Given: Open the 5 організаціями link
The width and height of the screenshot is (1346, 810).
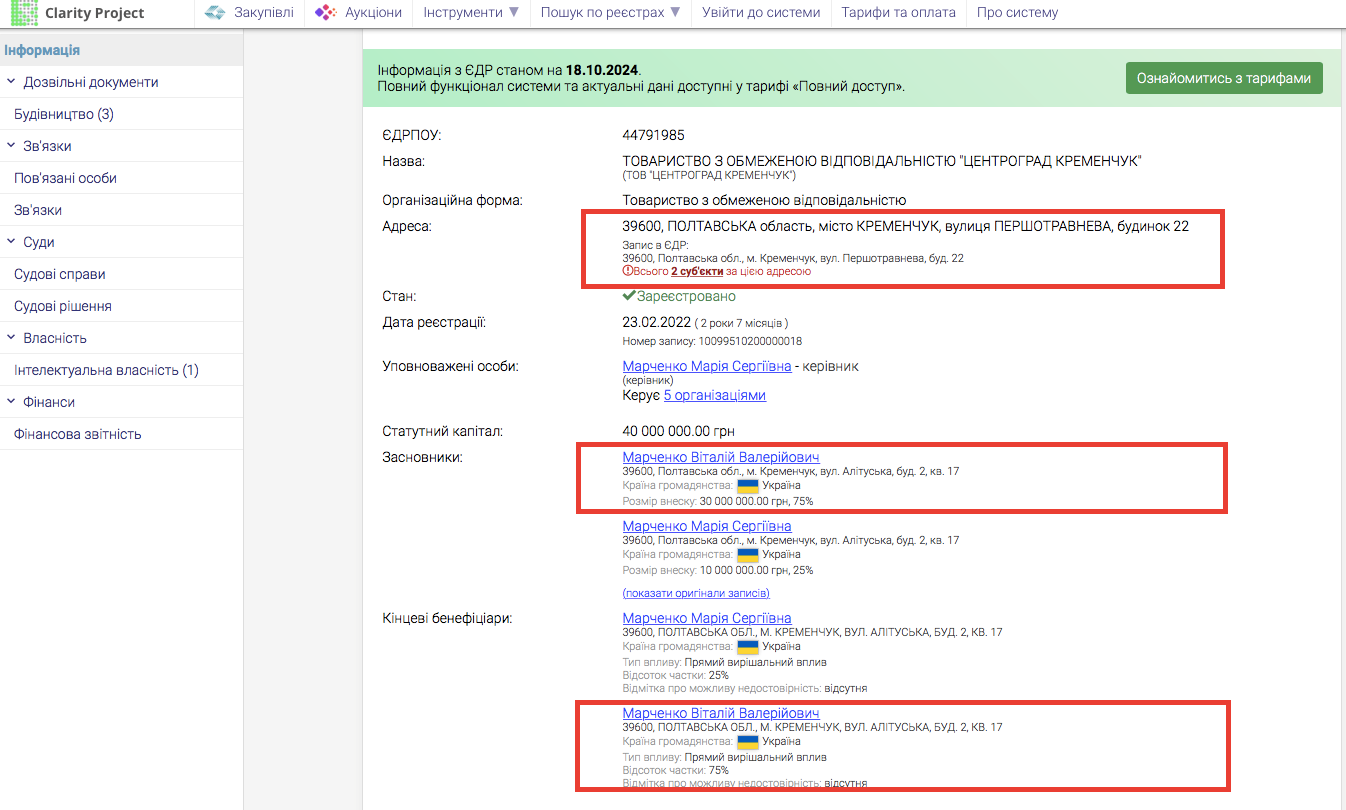Looking at the screenshot, I should tap(714, 395).
